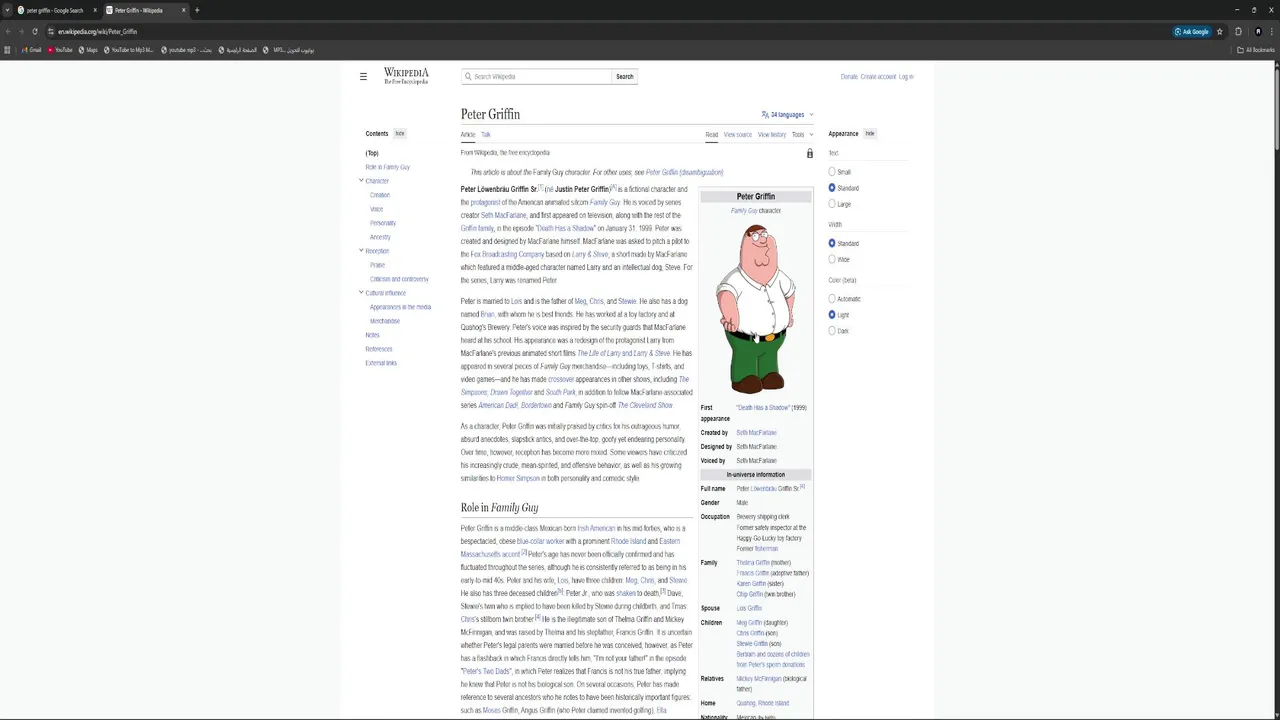Image resolution: width=1280 pixels, height=720 pixels.
Task: Select Standard text size
Action: tap(832, 188)
